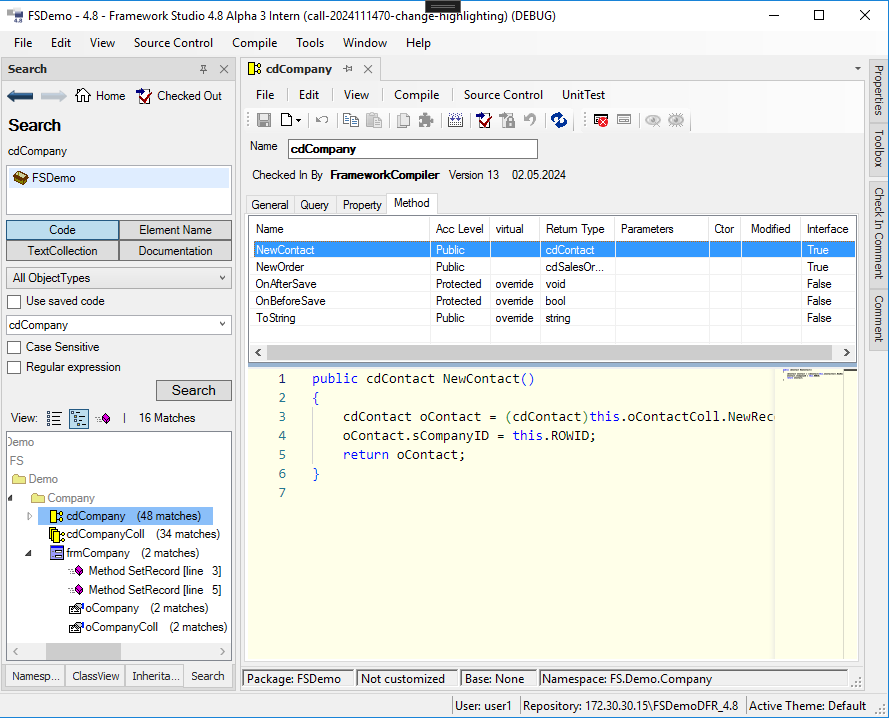Open the Source Control main menu
This screenshot has width=889, height=718.
click(x=173, y=43)
